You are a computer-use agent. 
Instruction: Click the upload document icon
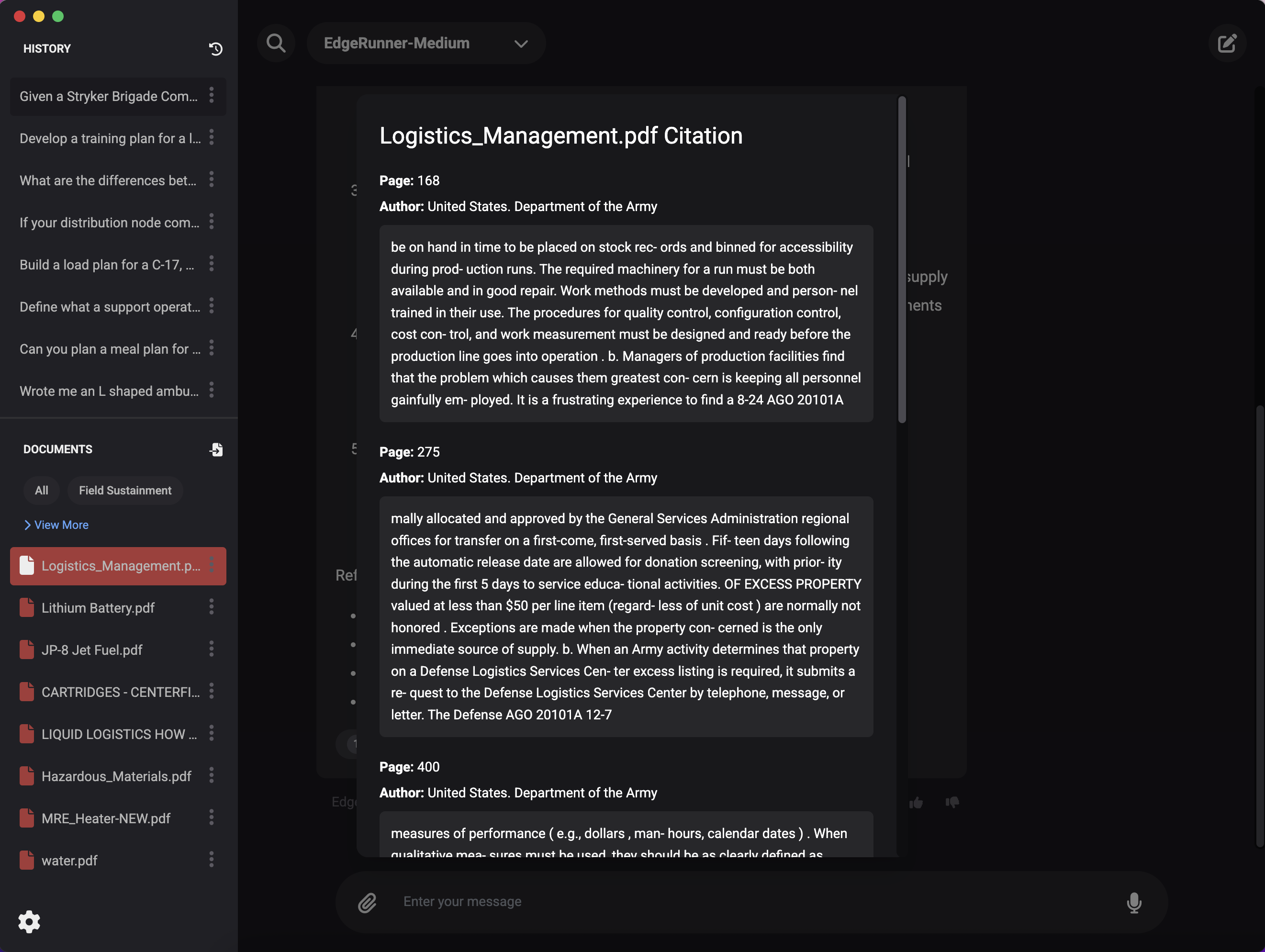215,450
